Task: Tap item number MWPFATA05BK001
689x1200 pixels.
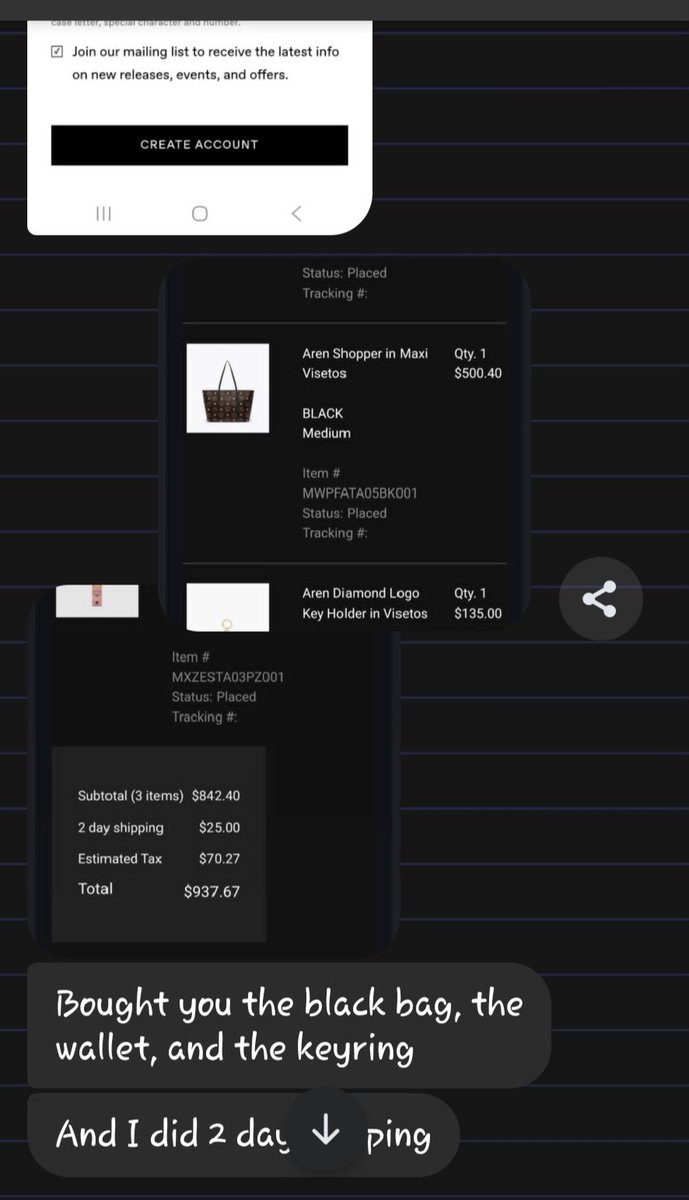Action: click(x=360, y=493)
